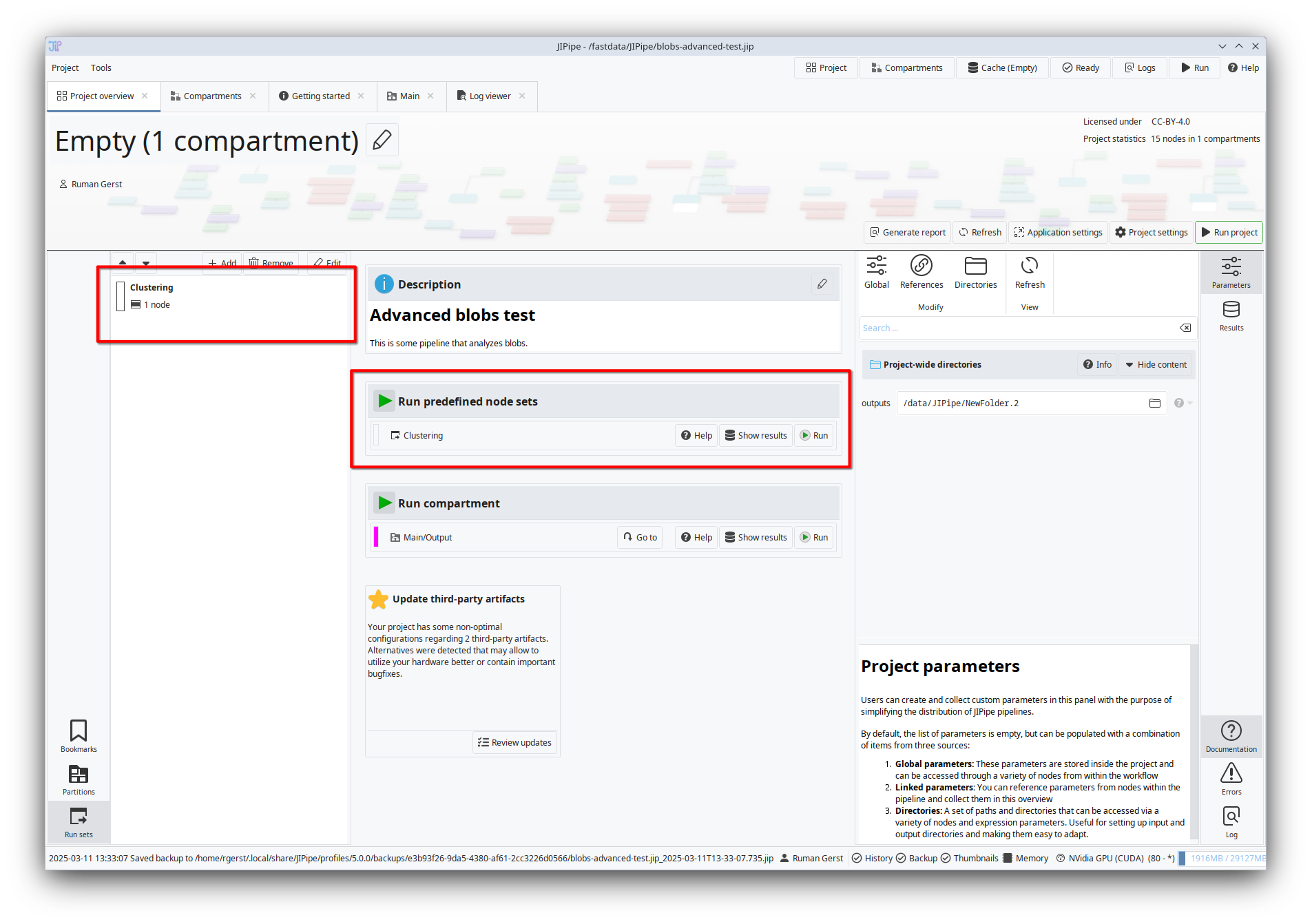Open the Log panel icon
This screenshot has width=1312, height=924.
(x=1231, y=821)
